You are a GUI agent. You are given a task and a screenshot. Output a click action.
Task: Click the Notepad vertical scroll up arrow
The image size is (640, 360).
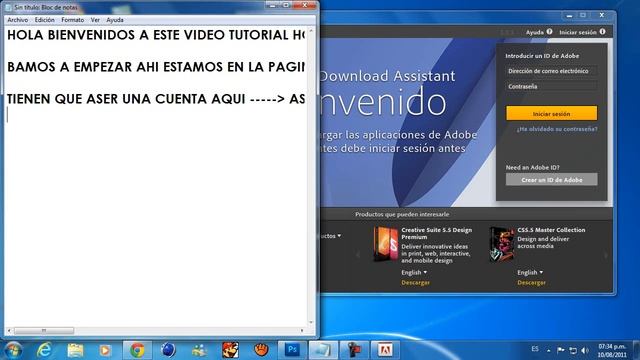[x=311, y=31]
